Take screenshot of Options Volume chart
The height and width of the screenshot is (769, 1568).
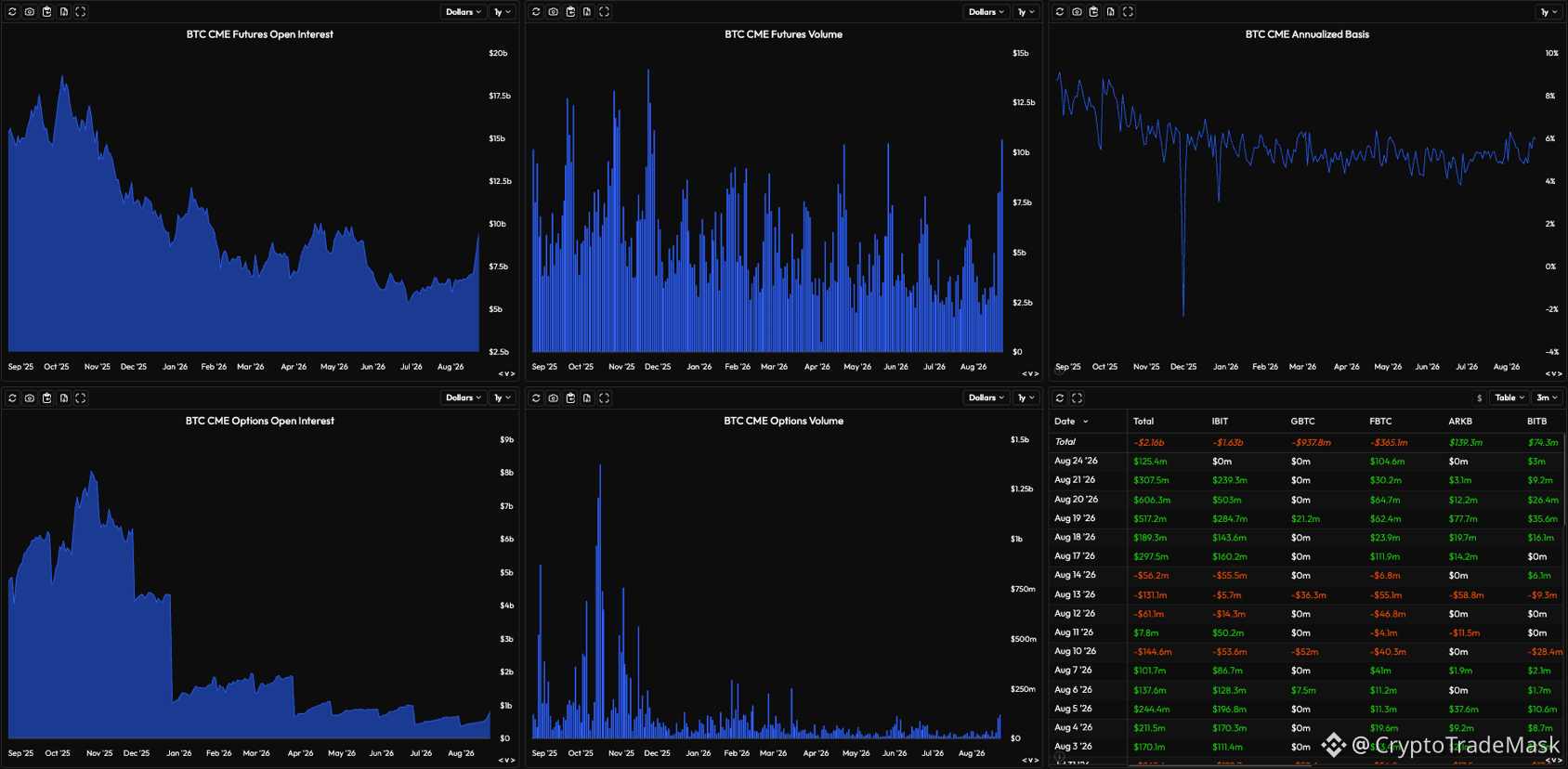click(x=553, y=398)
